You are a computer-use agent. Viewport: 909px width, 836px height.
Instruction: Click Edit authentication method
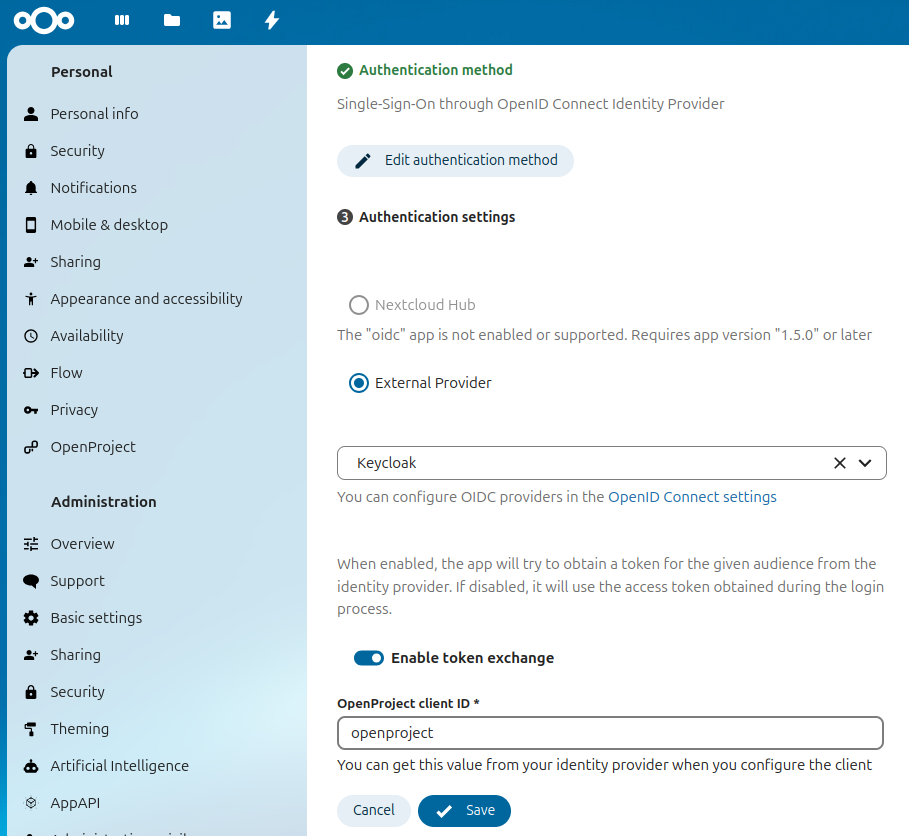coord(455,160)
